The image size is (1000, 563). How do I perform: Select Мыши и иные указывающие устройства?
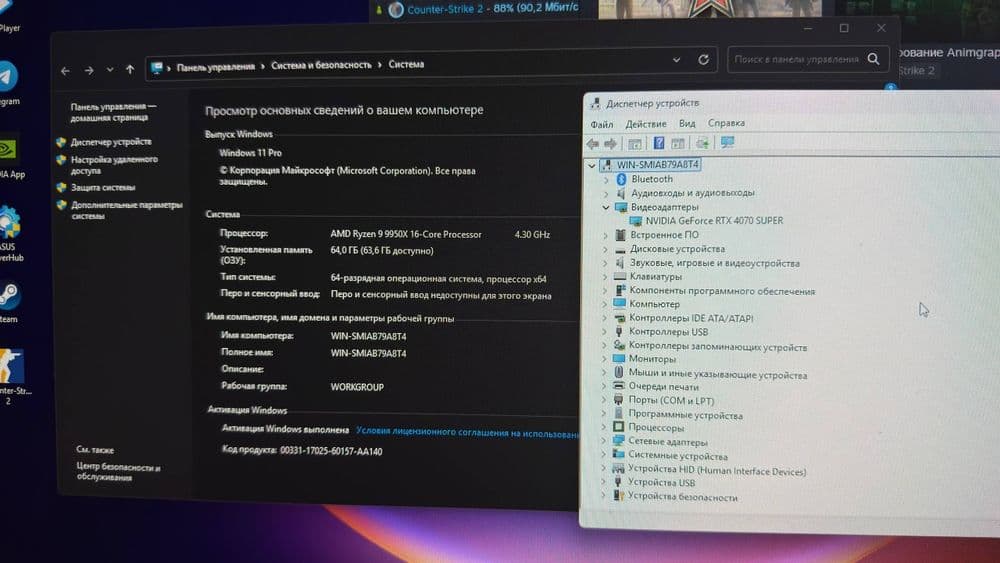coord(717,374)
